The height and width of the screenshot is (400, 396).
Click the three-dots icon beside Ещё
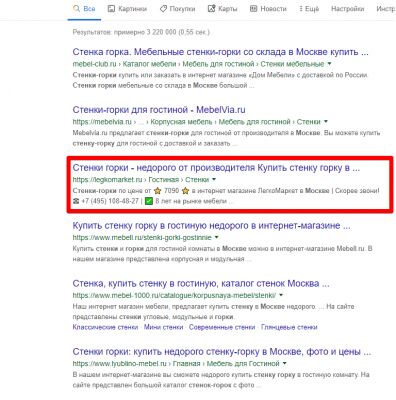(x=301, y=9)
